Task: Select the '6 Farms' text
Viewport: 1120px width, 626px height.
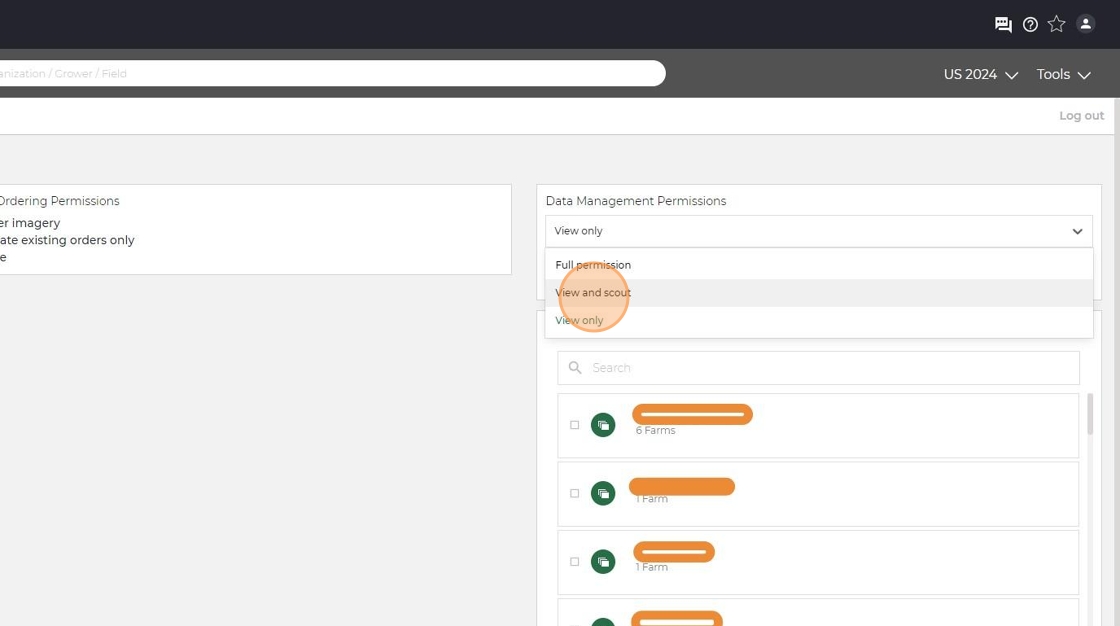Action: 655,430
